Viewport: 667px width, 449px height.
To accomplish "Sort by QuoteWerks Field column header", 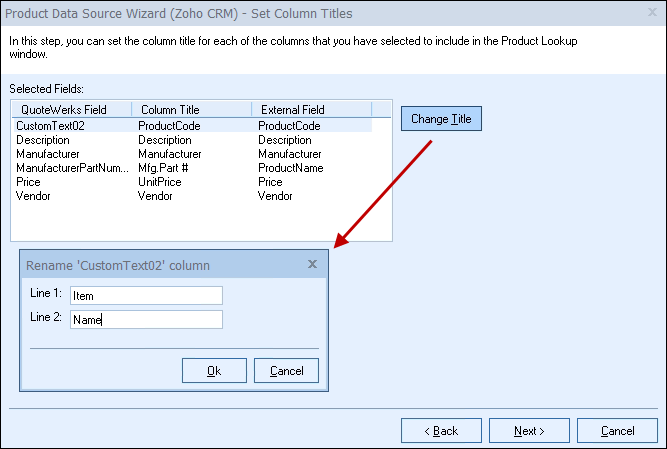I will tap(70, 109).
